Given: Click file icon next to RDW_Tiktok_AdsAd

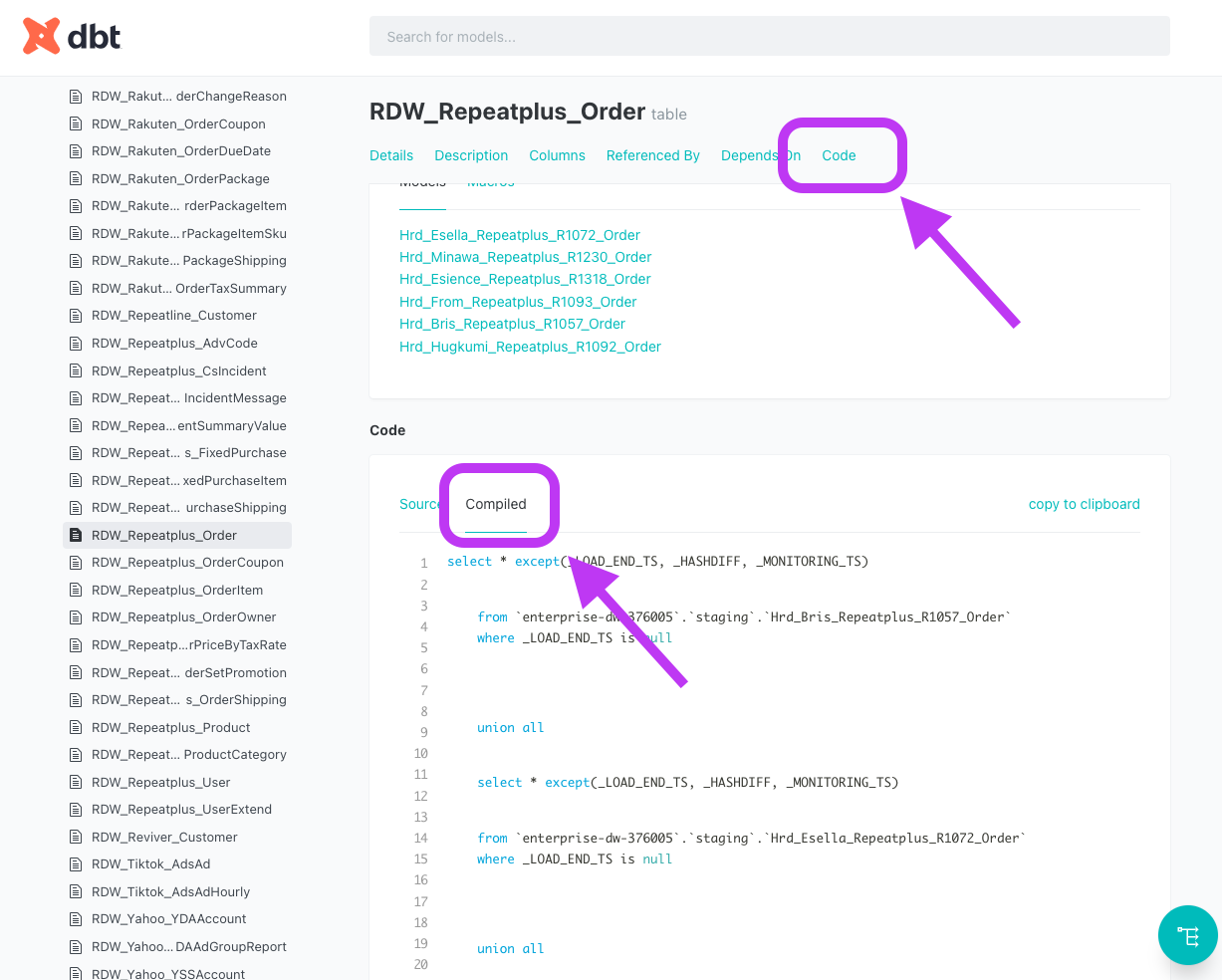Looking at the screenshot, I should pos(76,864).
